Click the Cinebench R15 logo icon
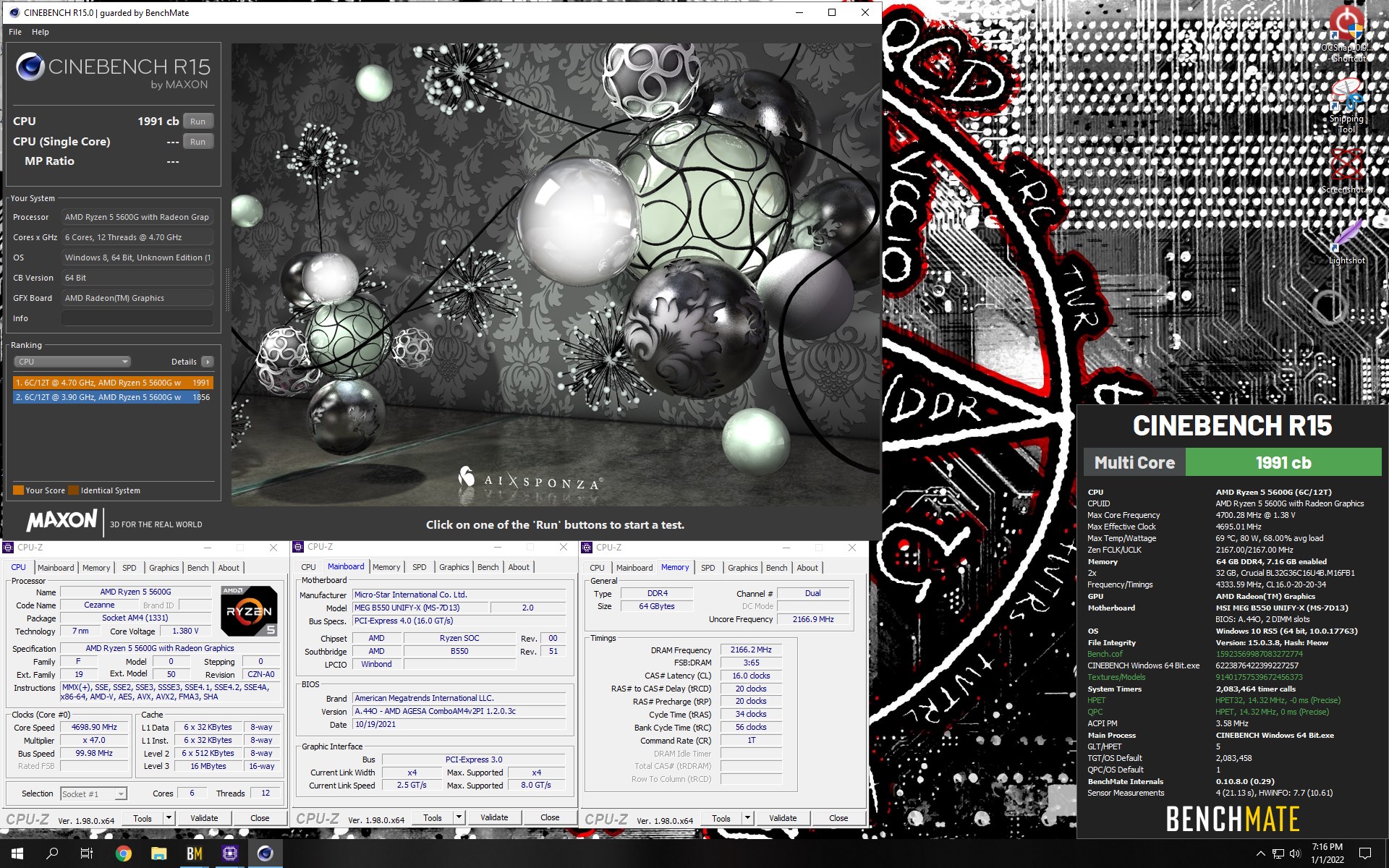Screen dimensions: 1389x868 coord(30,67)
